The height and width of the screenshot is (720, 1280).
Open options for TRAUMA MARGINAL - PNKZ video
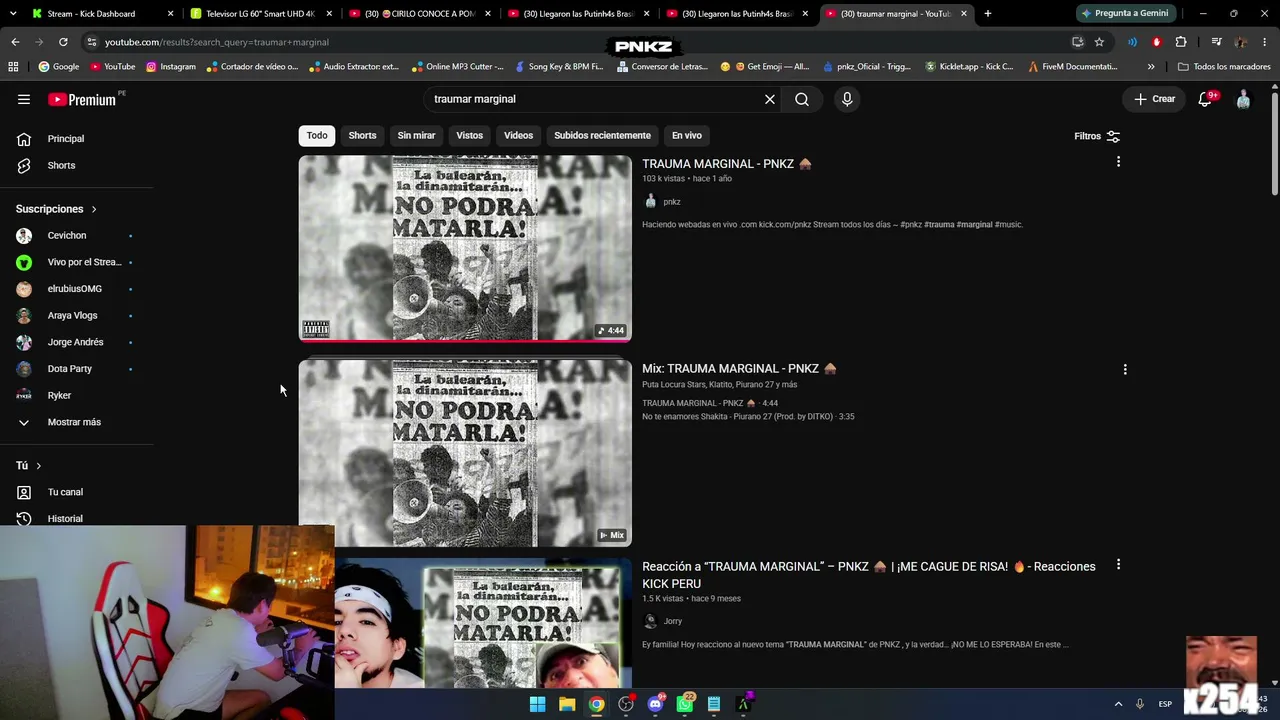point(1118,162)
